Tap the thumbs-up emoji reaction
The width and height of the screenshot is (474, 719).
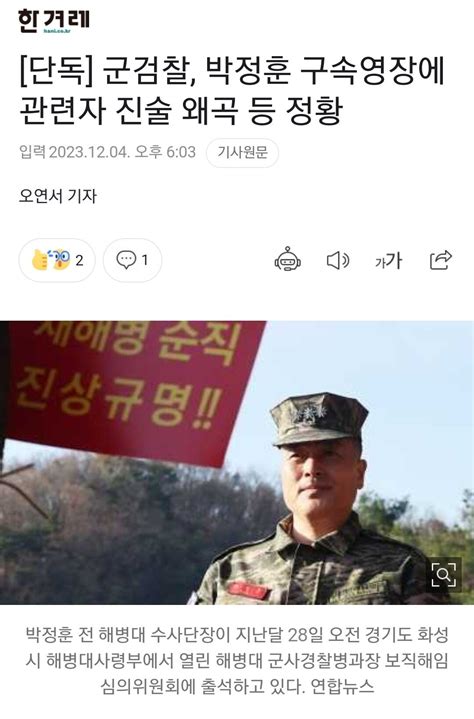click(x=40, y=260)
